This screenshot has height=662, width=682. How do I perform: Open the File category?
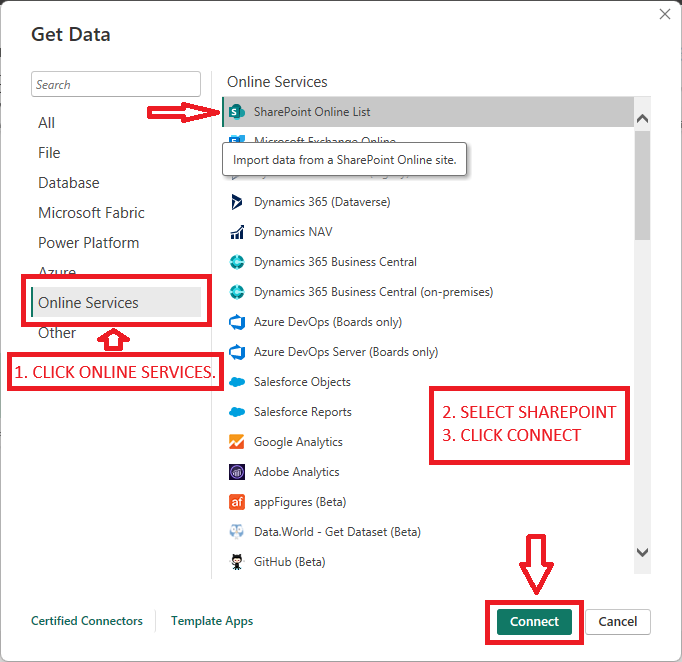click(x=49, y=153)
